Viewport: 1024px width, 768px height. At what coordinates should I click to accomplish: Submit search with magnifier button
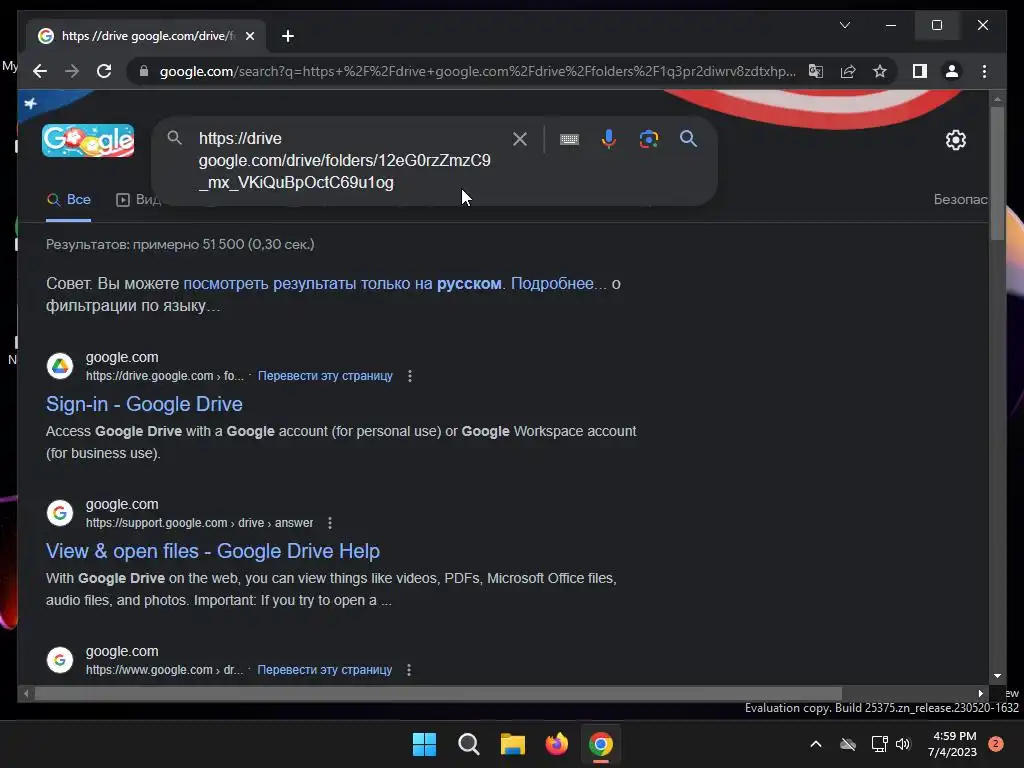688,138
